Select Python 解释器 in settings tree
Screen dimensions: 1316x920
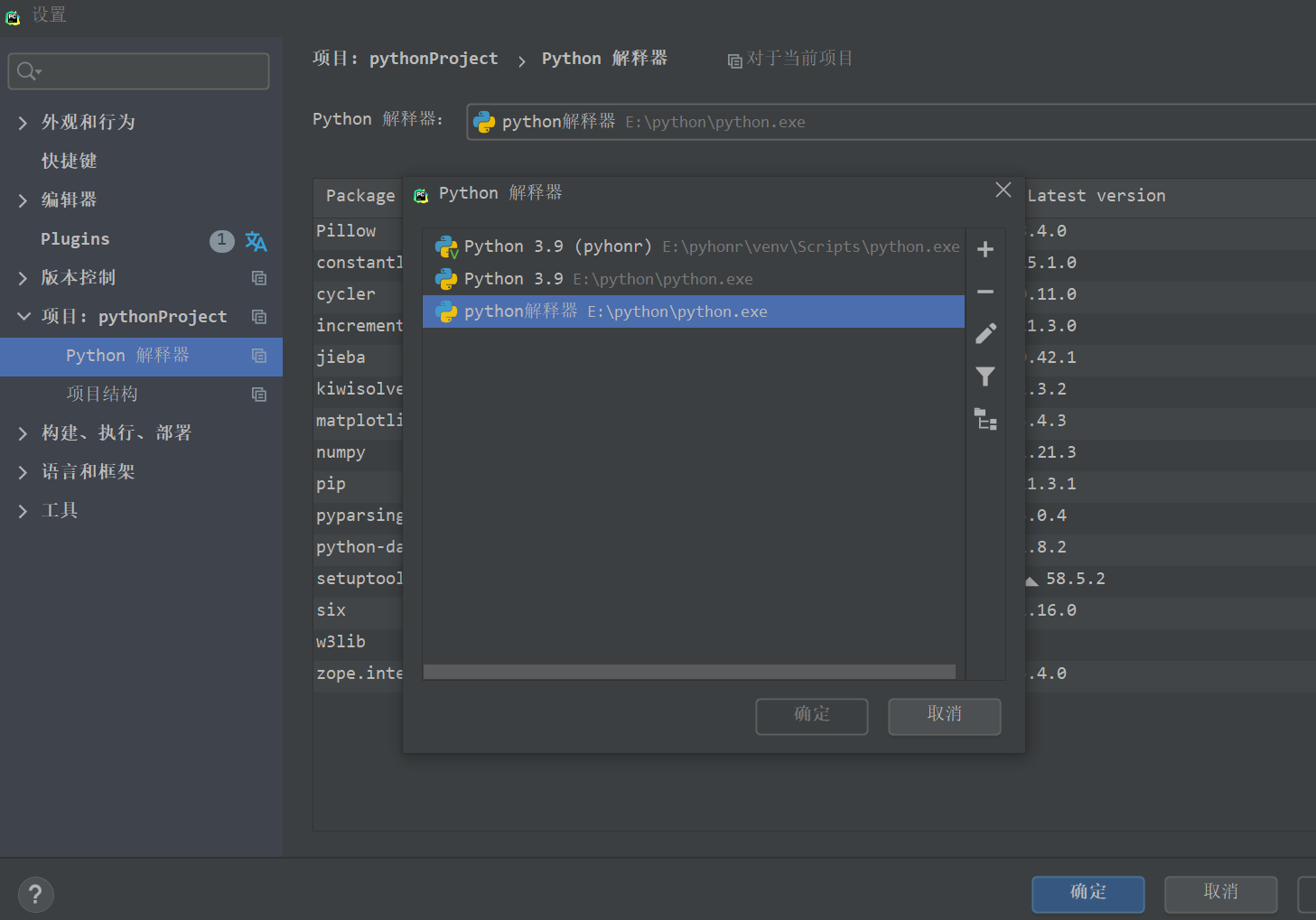(x=141, y=357)
